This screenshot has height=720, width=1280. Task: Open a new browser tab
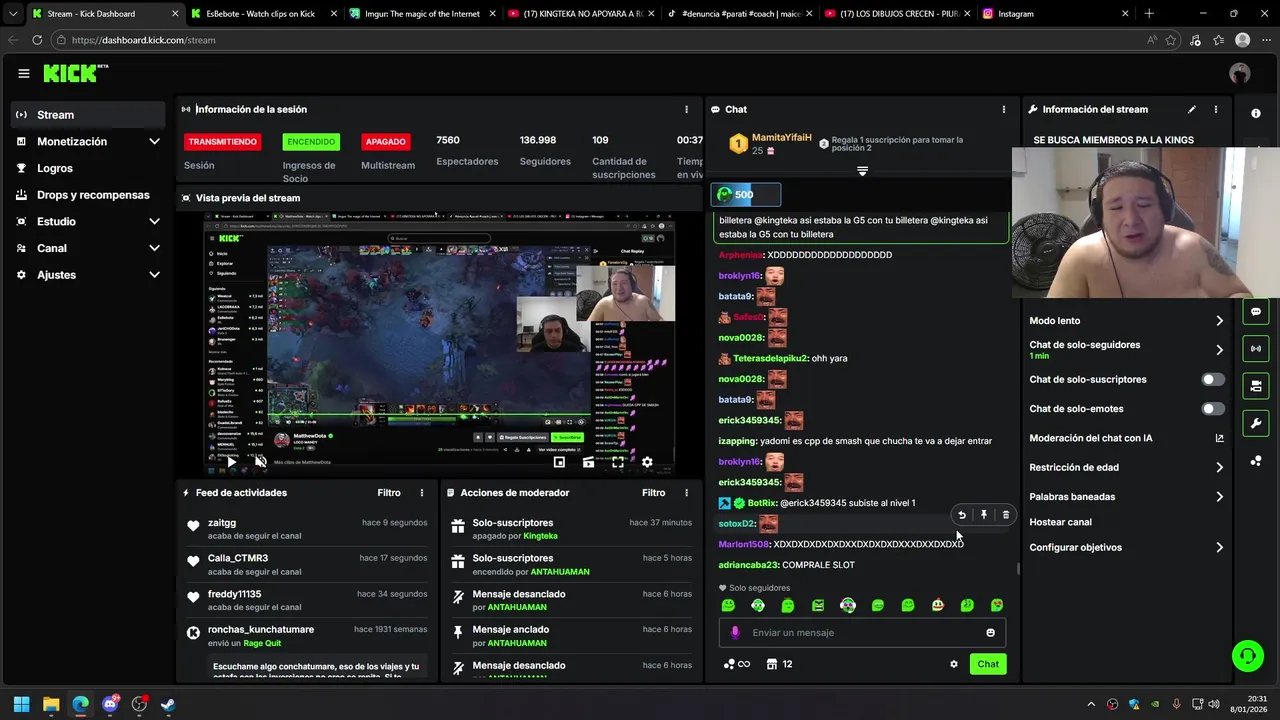[x=1149, y=14]
